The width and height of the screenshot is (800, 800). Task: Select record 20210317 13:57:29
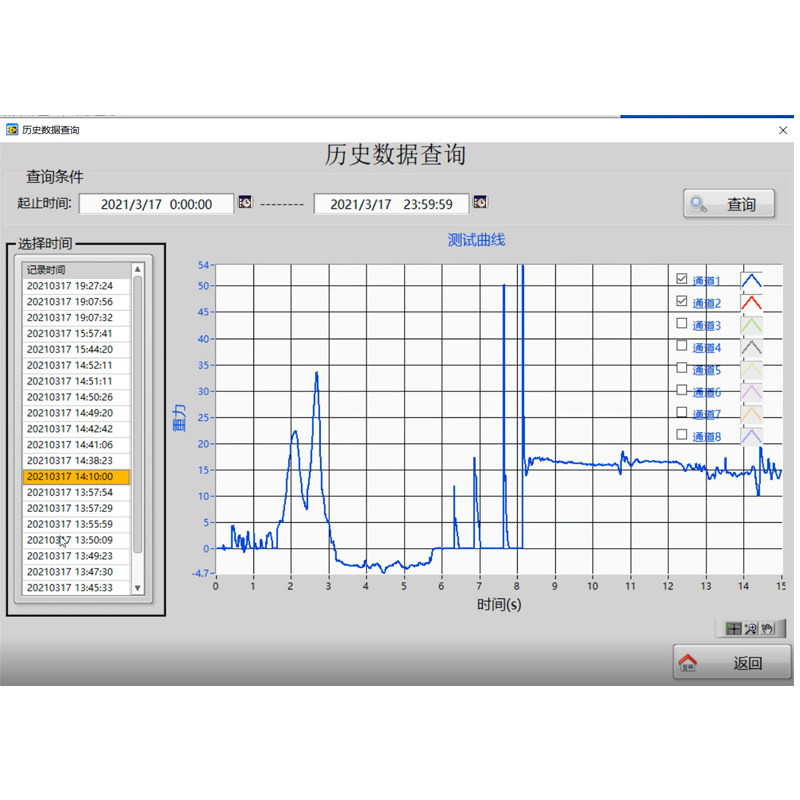coord(77,508)
